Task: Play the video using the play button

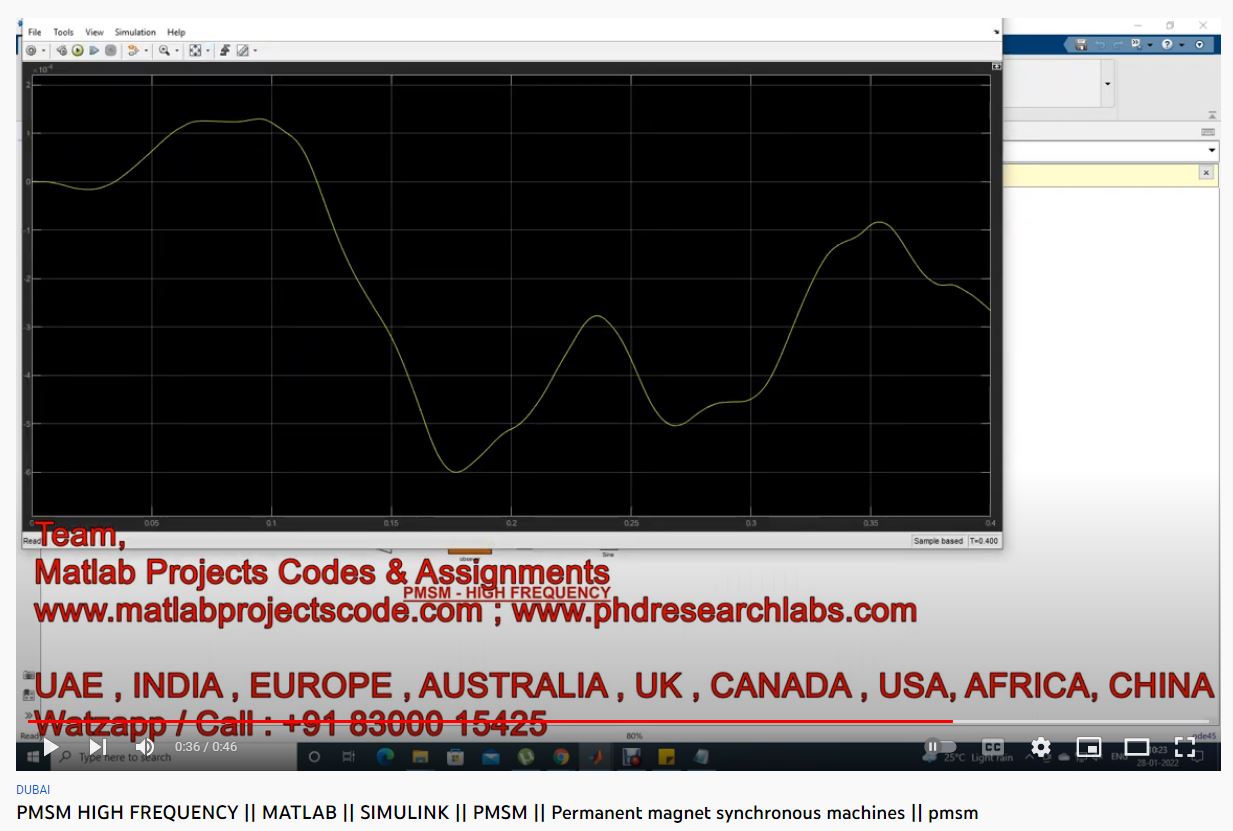Action: [51, 746]
